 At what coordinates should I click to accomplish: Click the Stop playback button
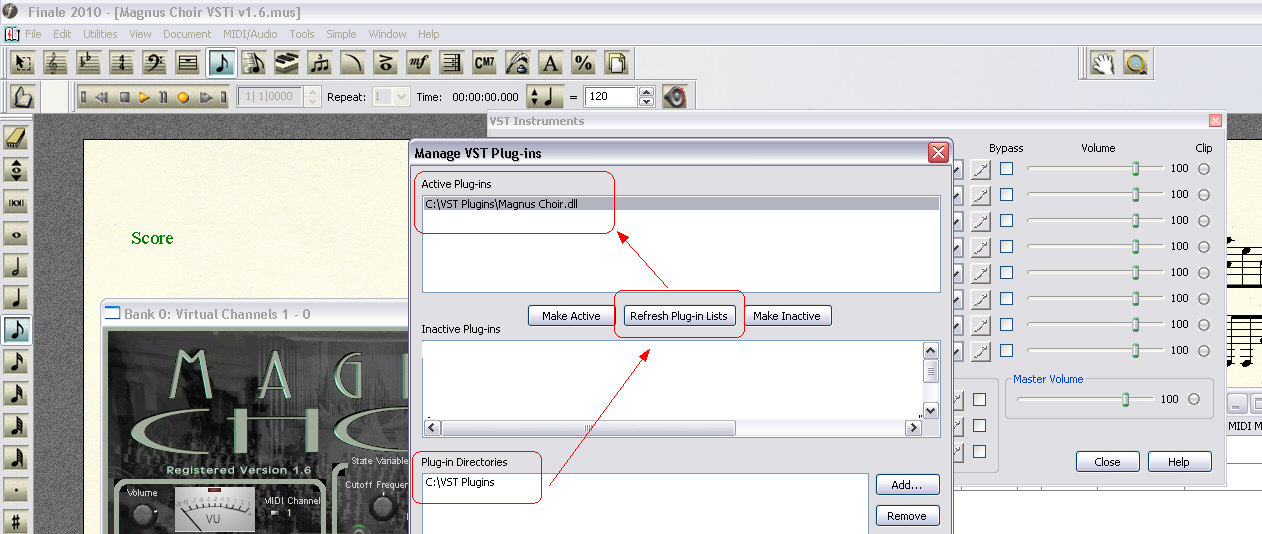click(x=125, y=97)
